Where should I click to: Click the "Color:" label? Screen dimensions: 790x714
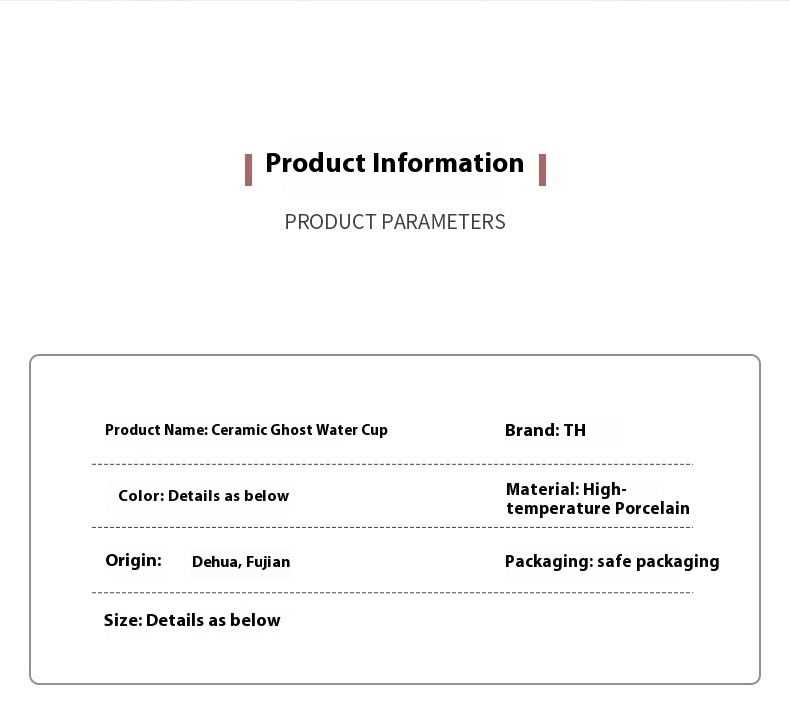click(x=141, y=496)
